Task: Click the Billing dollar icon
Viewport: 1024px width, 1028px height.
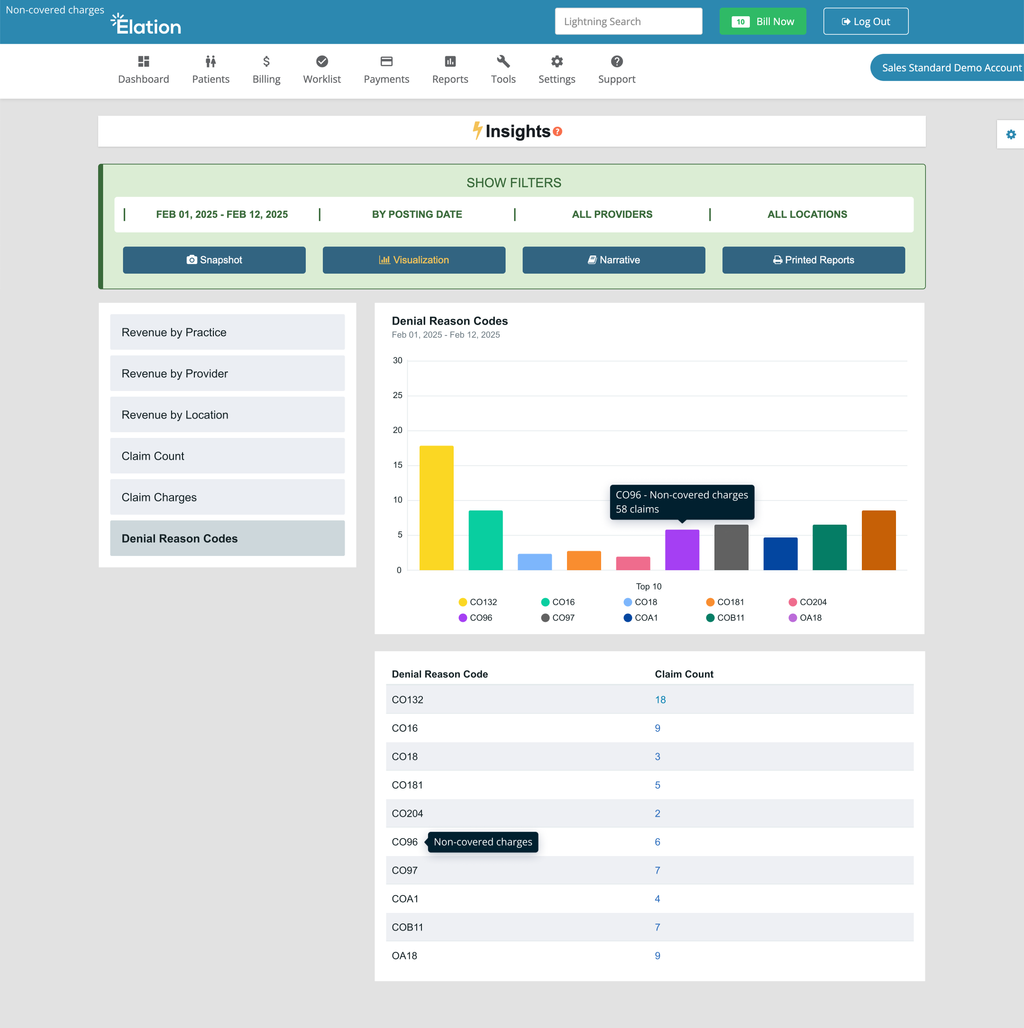Action: pos(266,62)
